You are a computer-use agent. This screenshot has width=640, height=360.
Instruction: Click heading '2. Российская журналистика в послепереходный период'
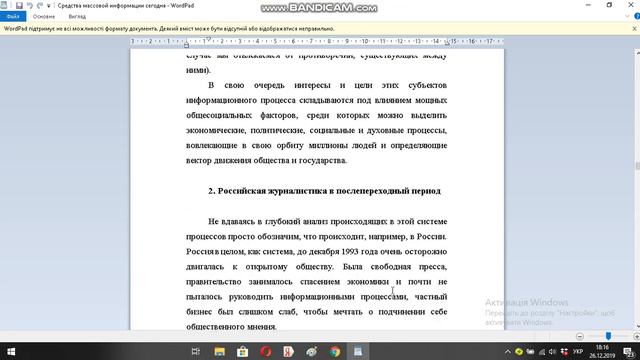tap(324, 191)
